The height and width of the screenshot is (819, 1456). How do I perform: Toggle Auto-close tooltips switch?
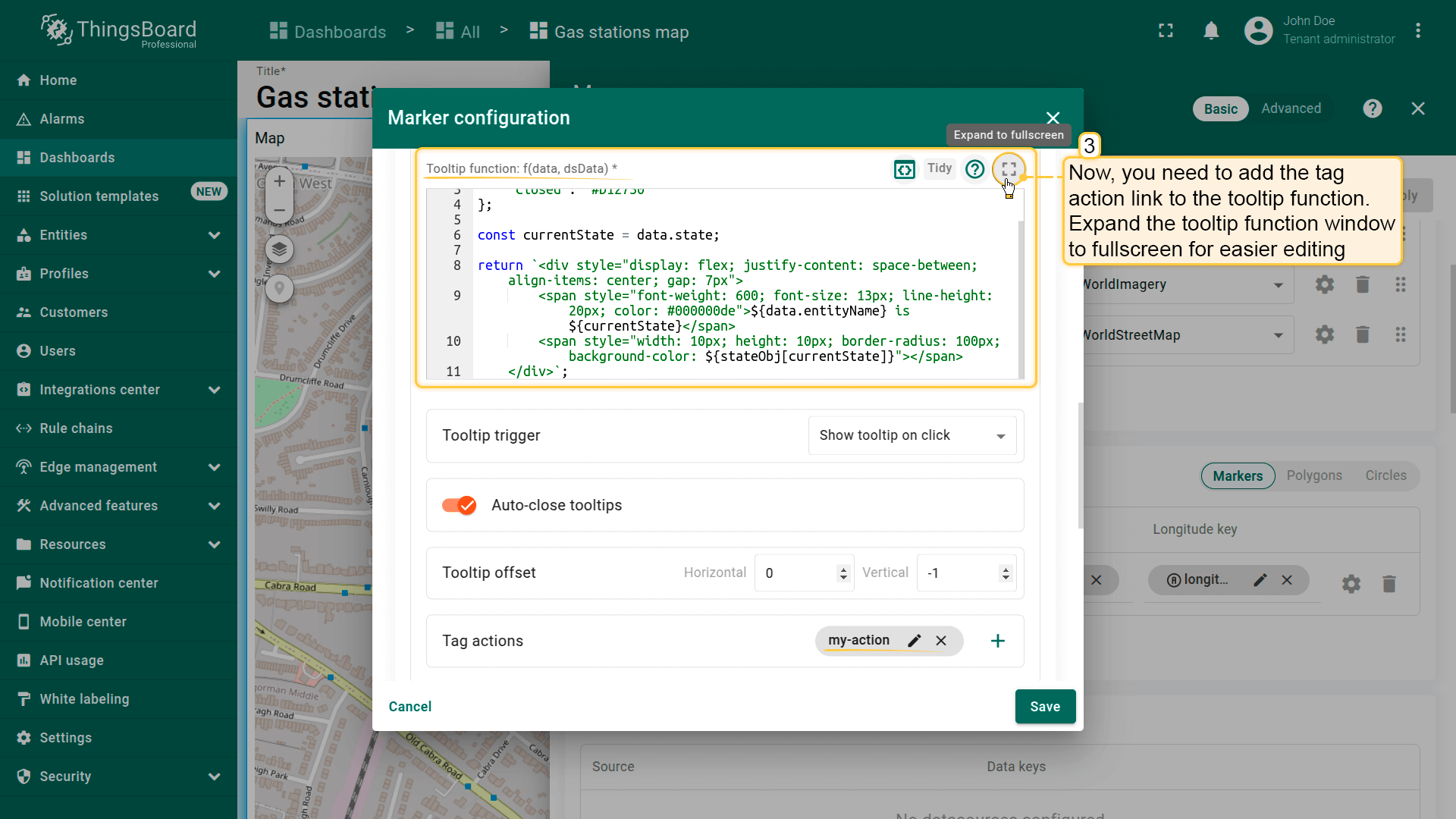click(x=459, y=505)
